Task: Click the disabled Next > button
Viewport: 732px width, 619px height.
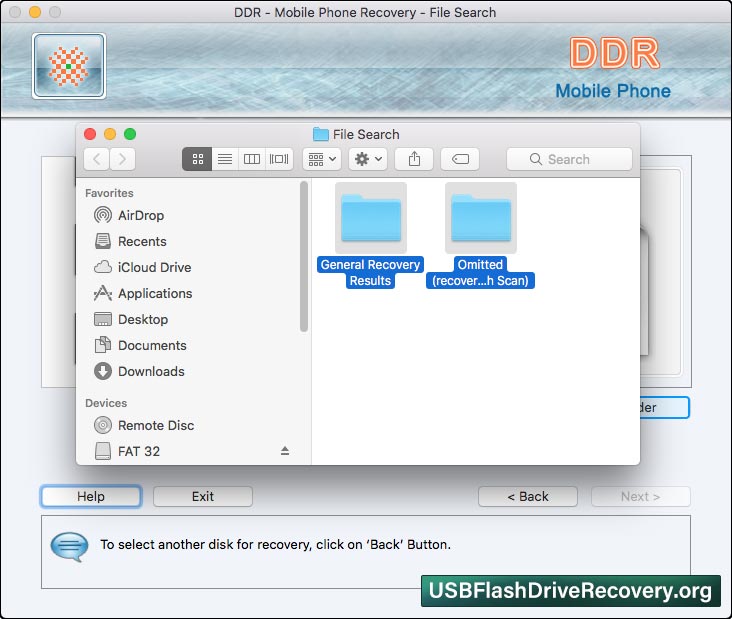Action: pos(640,496)
